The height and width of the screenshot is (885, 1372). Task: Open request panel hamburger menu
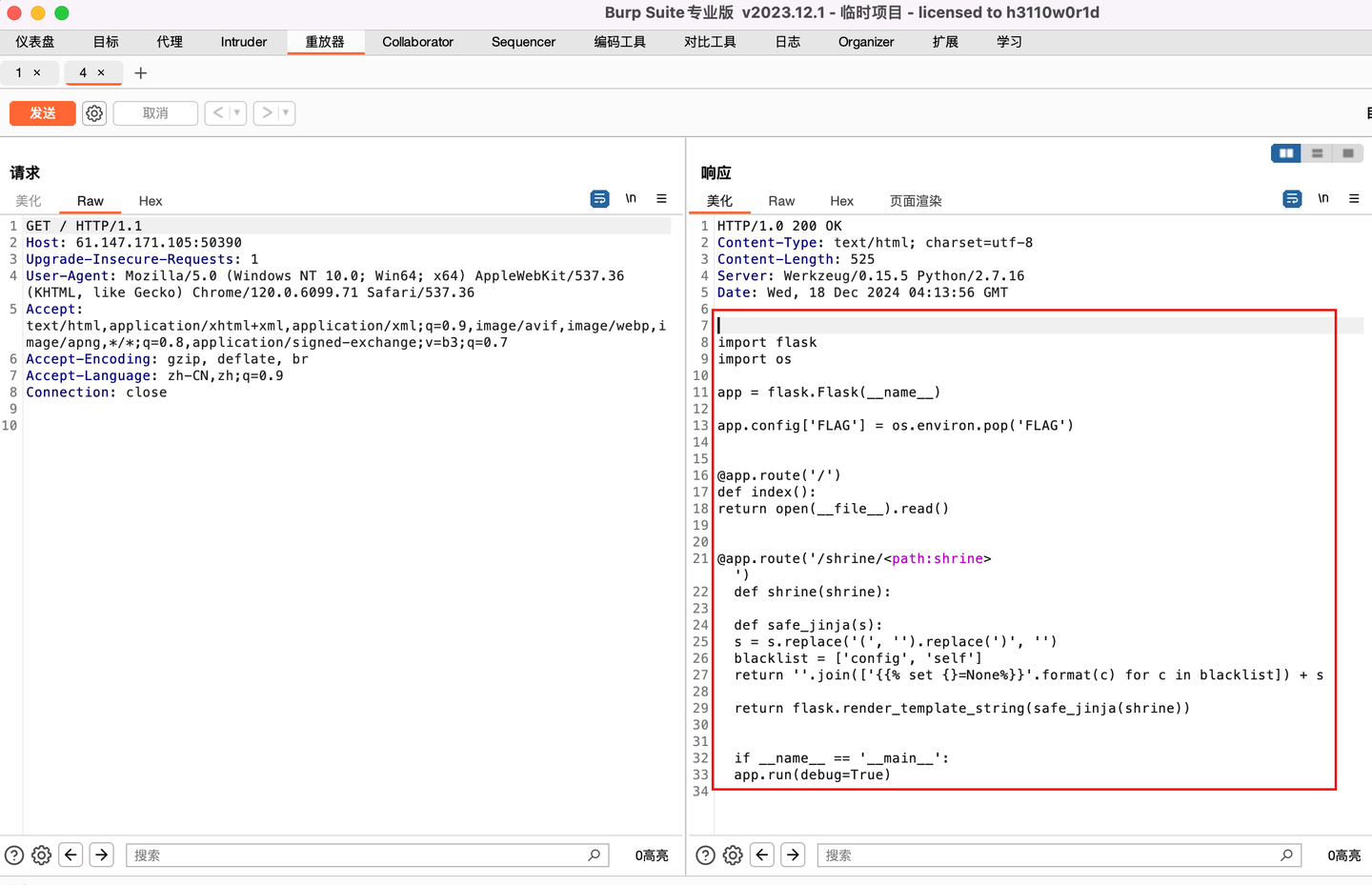click(661, 199)
